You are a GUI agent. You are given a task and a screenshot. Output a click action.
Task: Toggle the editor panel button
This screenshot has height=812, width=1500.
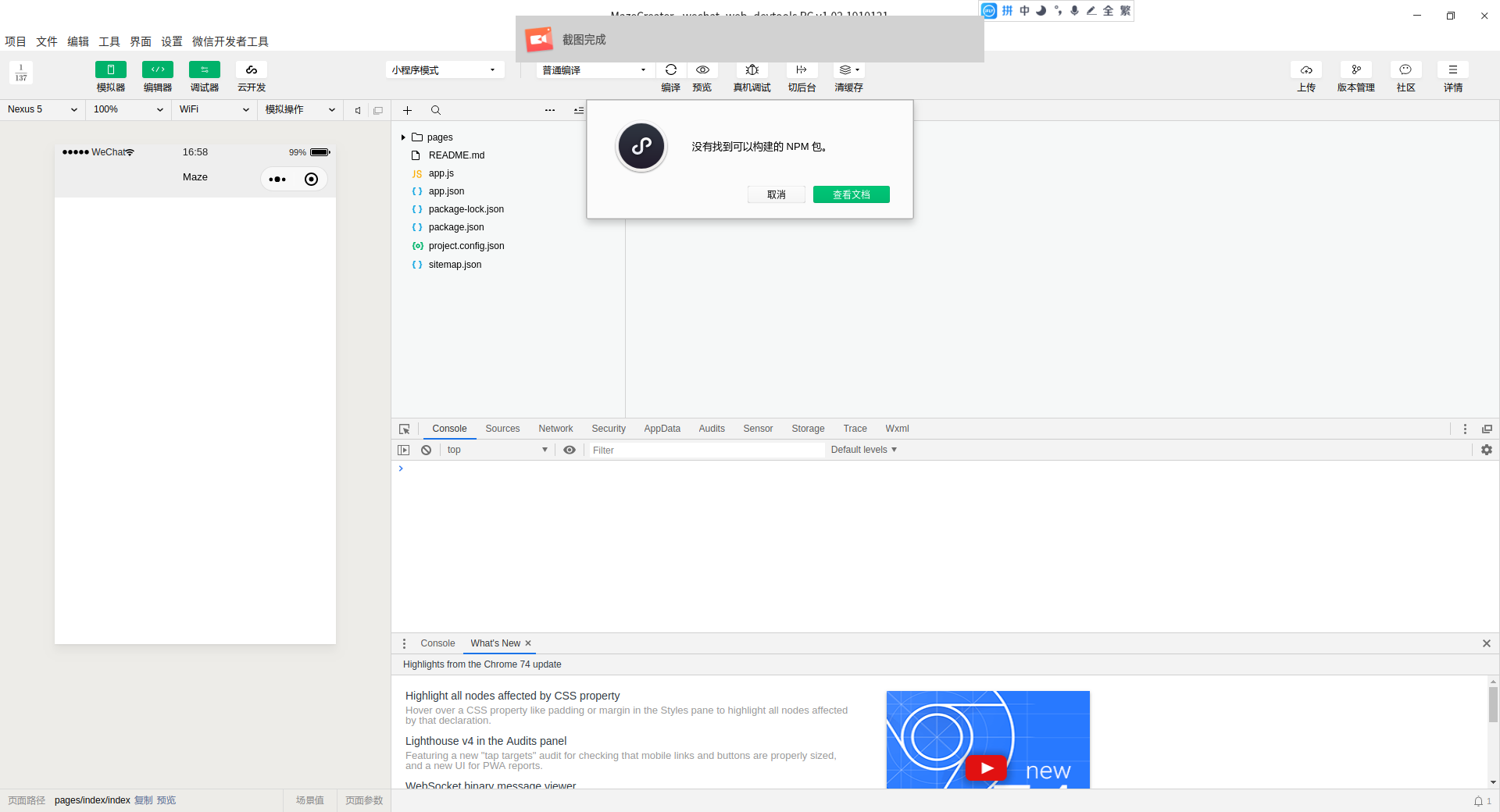pyautogui.click(x=157, y=69)
